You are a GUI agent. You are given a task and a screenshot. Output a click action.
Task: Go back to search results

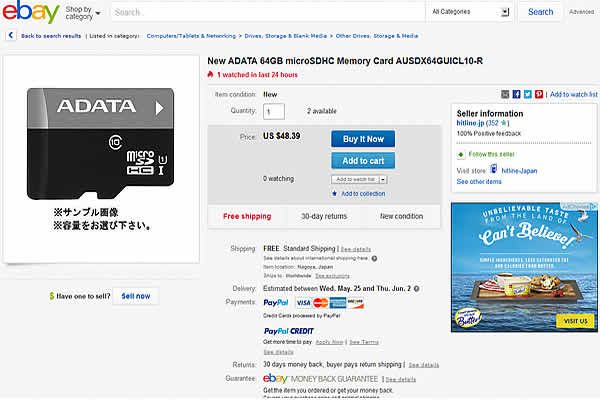(x=51, y=36)
